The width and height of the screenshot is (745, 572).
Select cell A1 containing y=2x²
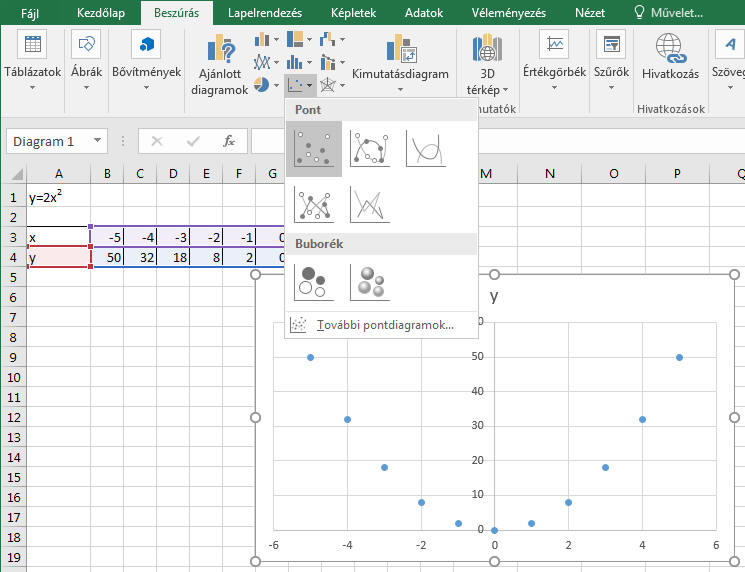(x=59, y=197)
